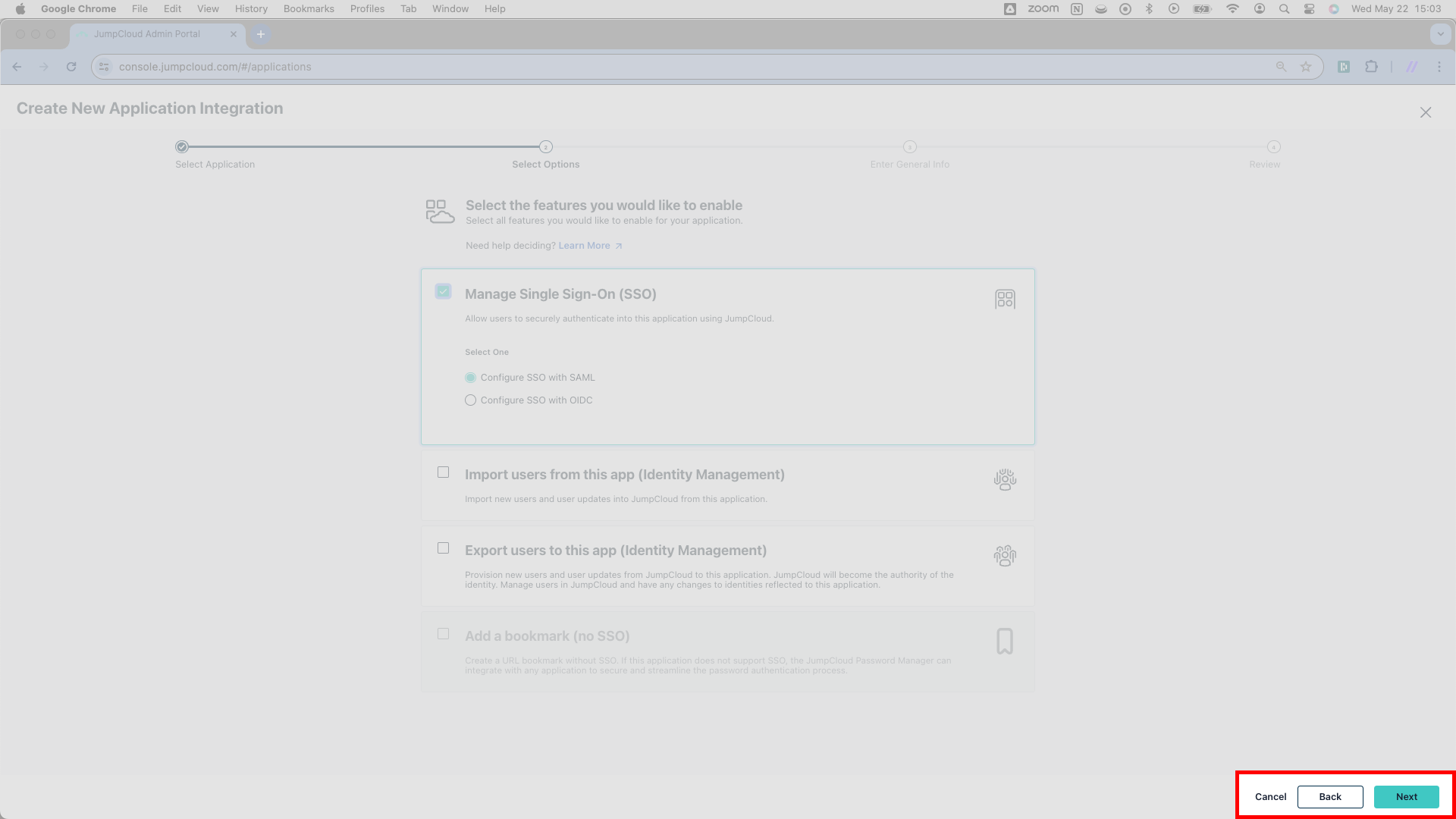1456x819 pixels.
Task: Open the History menu
Action: point(251,9)
